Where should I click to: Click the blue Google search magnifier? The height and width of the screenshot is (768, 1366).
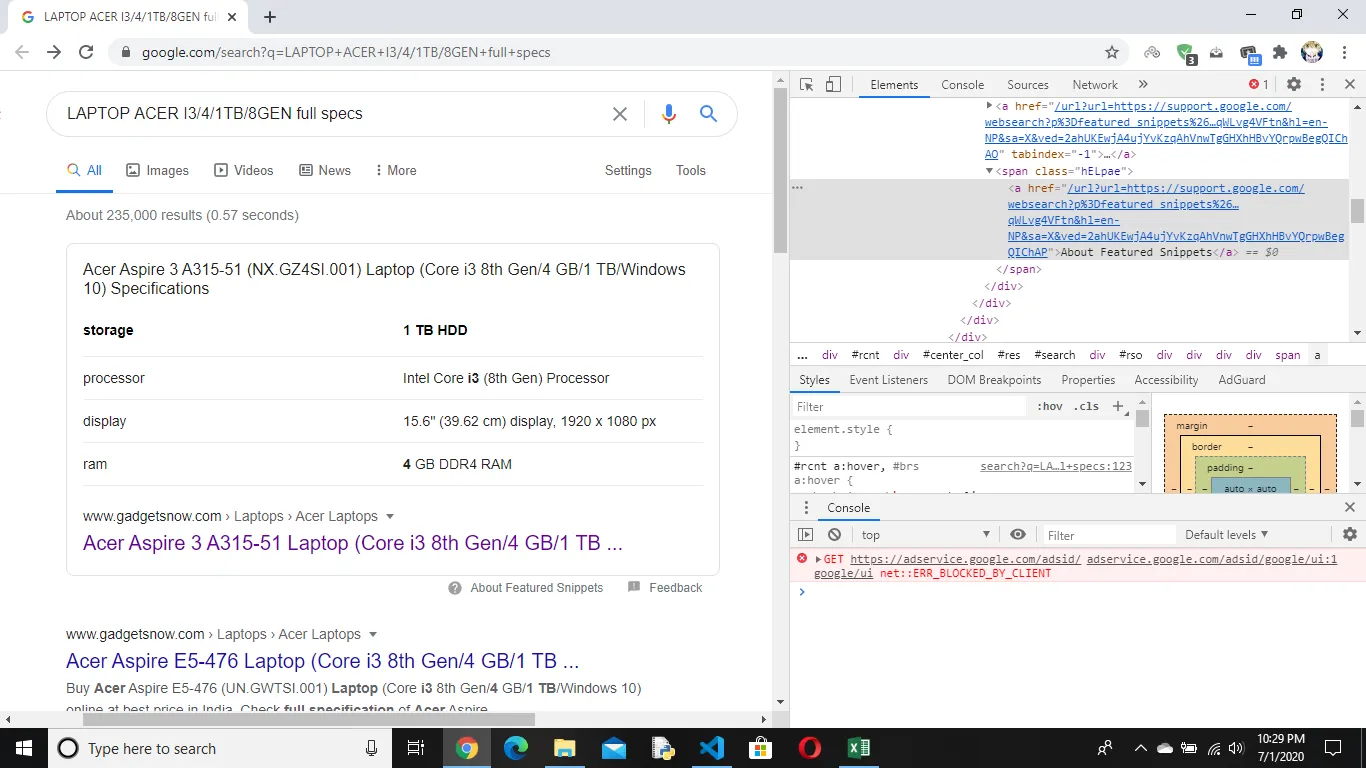(x=709, y=114)
